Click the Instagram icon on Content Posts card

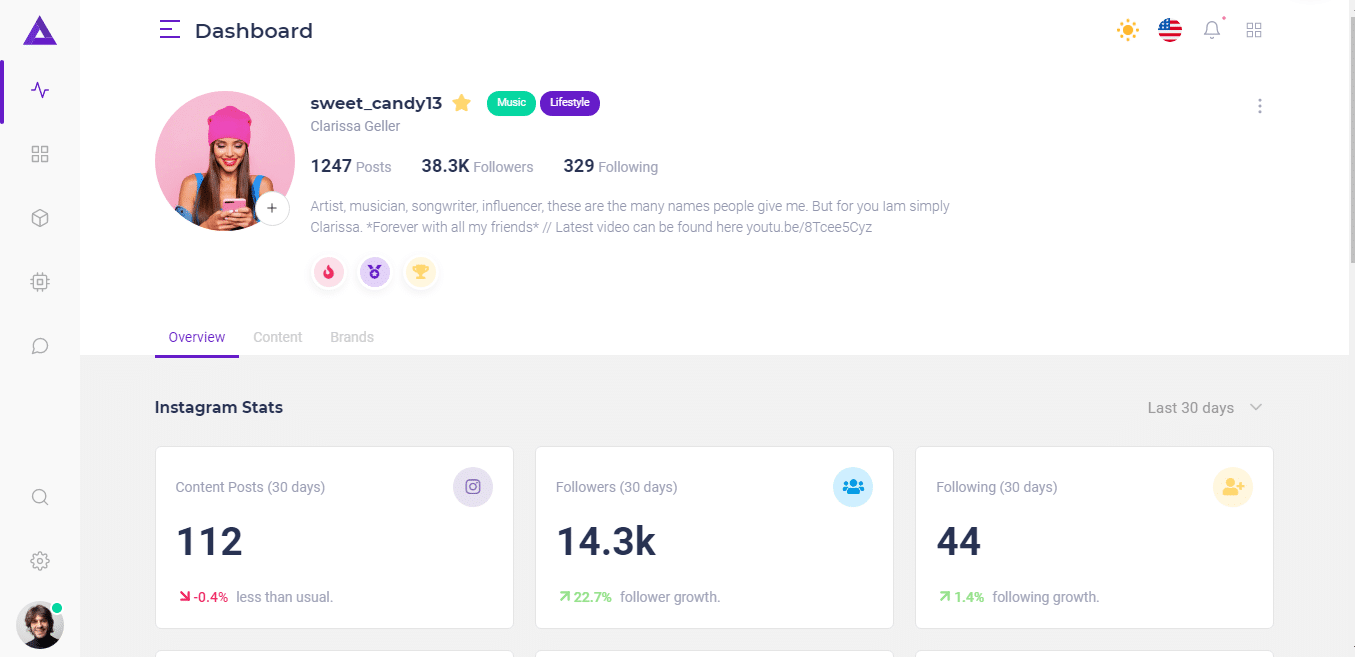[472, 487]
